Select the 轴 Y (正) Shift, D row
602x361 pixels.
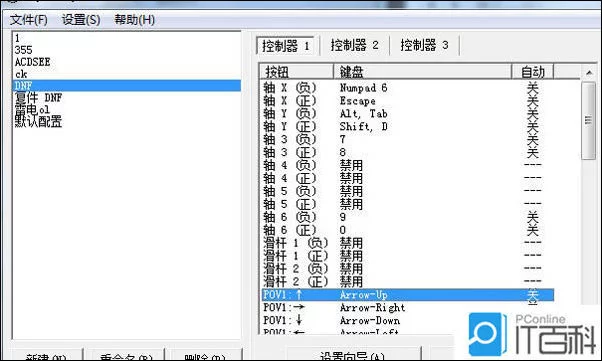coord(408,127)
